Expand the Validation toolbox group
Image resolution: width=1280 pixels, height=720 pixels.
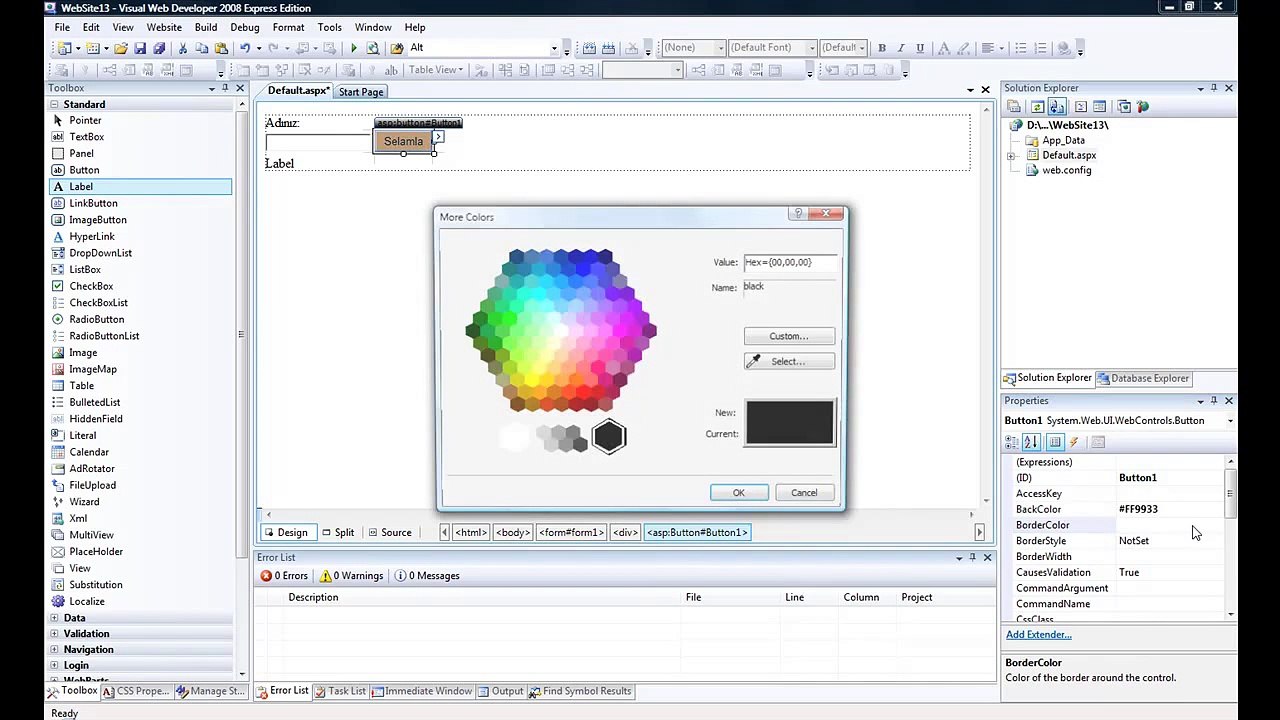click(x=54, y=634)
